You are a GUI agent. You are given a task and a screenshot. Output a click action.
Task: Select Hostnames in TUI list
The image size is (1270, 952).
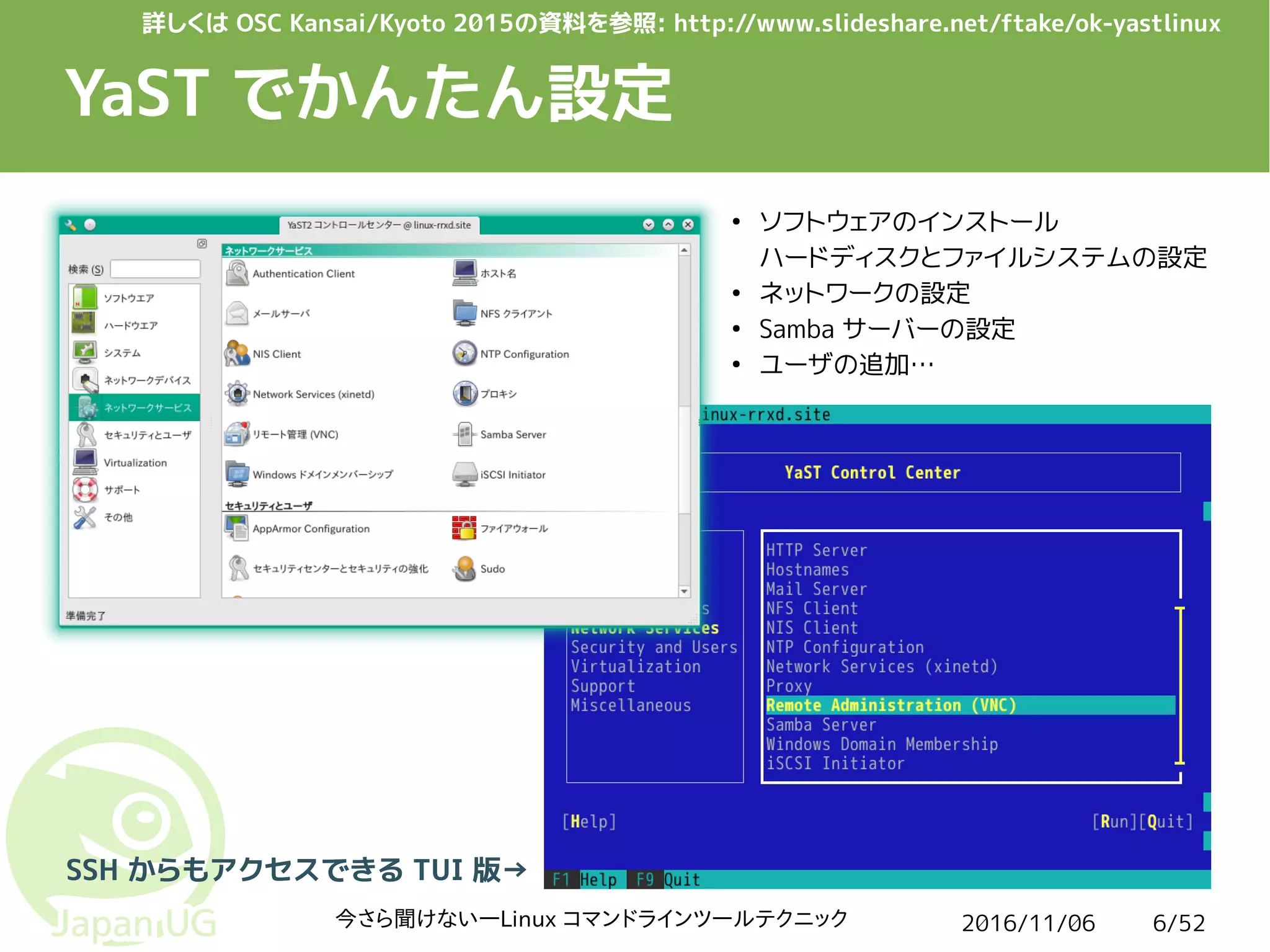click(807, 569)
